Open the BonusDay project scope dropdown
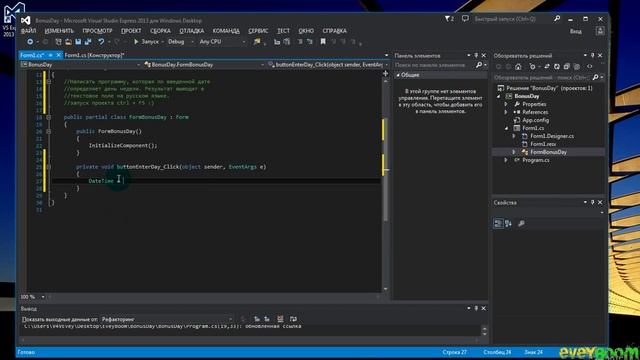The width and height of the screenshot is (640, 360). click(x=81, y=64)
